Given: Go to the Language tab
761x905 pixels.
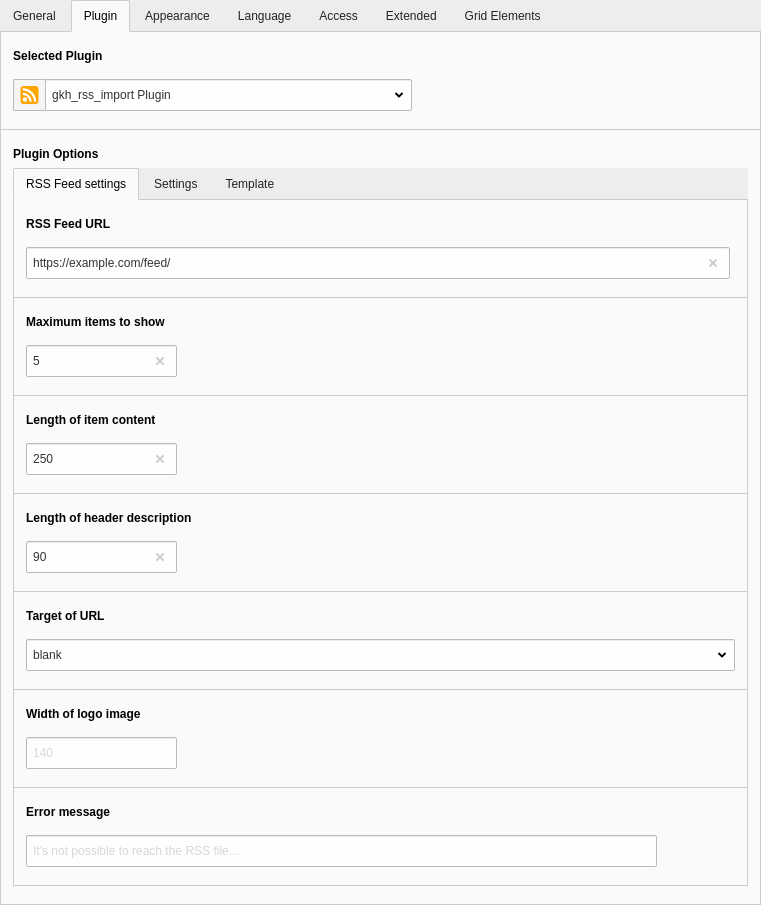Looking at the screenshot, I should click(264, 16).
